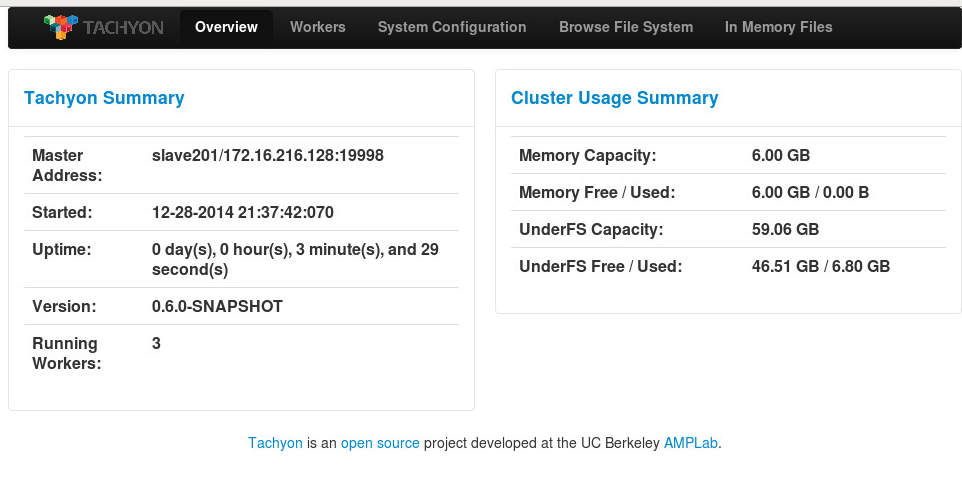The width and height of the screenshot is (962, 486).
Task: Click the 0.6.0-SNAPSHOT version value
Action: (x=217, y=306)
